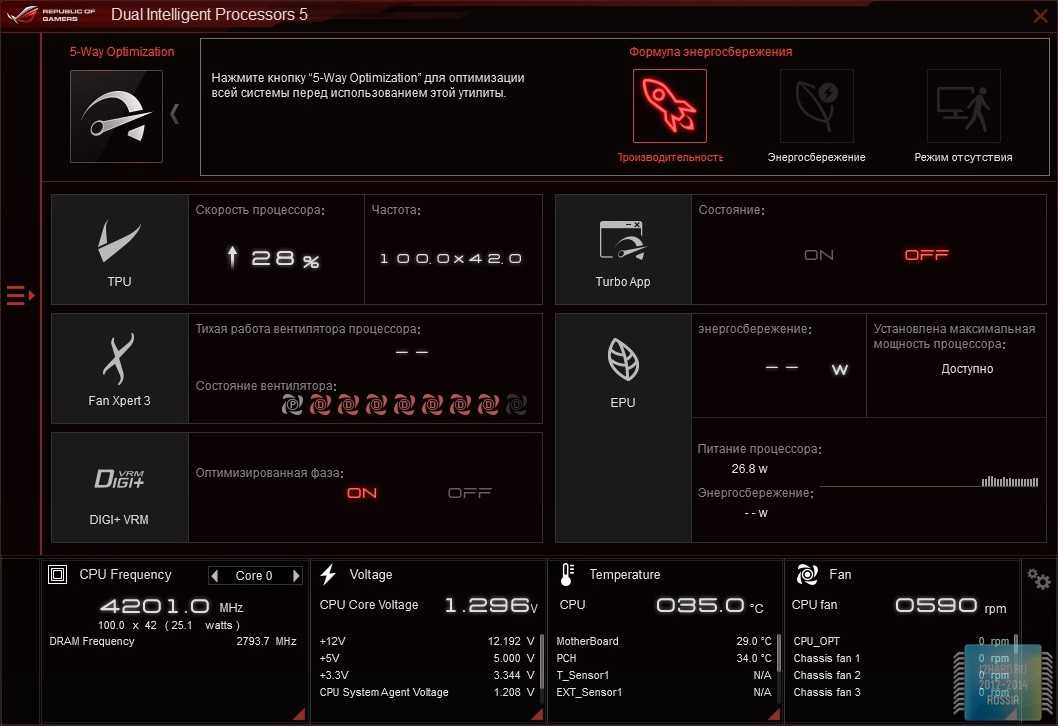
Task: Turn Turbo App state ON
Action: 819,255
